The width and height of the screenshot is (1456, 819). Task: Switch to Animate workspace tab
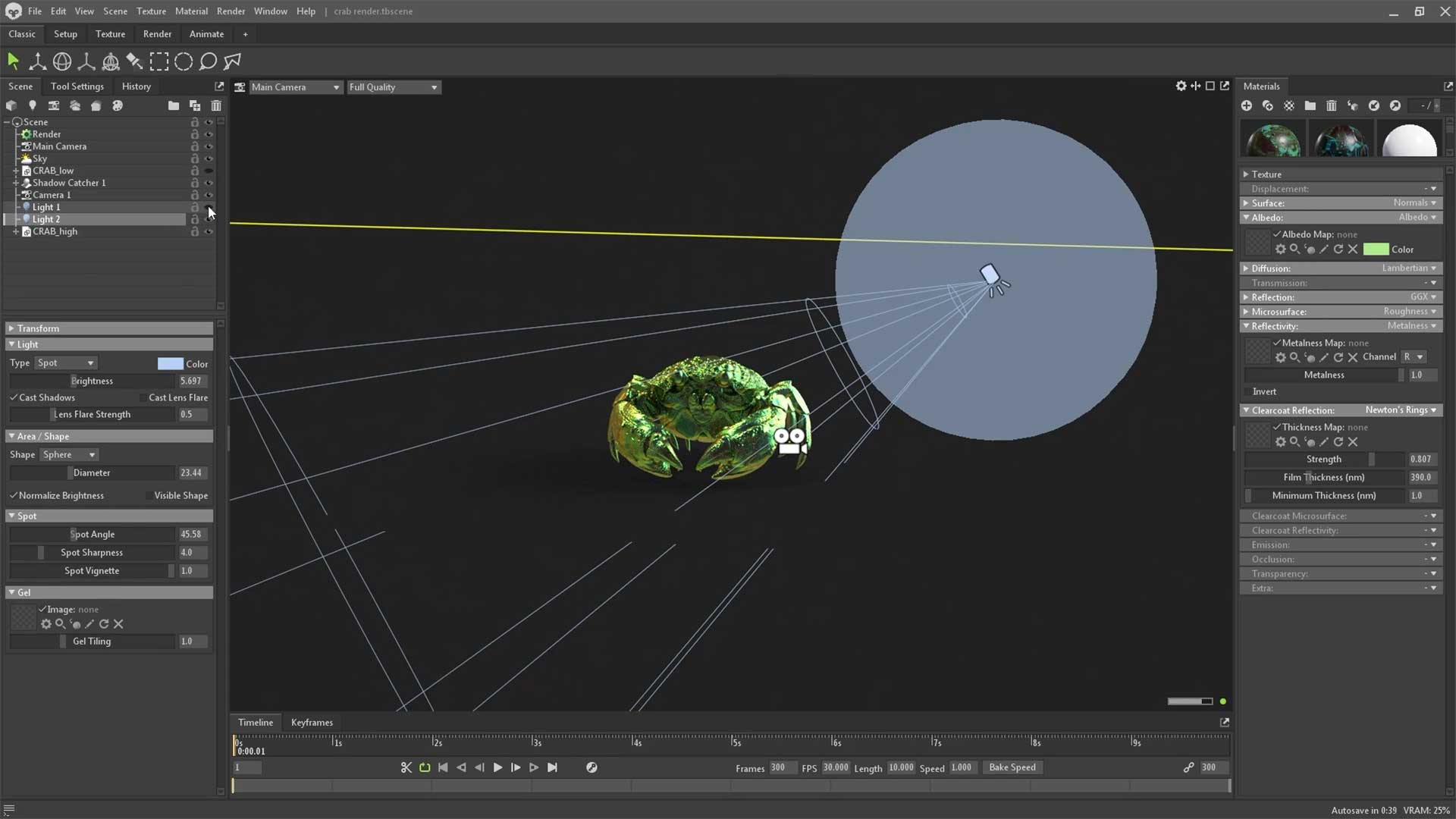pyautogui.click(x=206, y=34)
